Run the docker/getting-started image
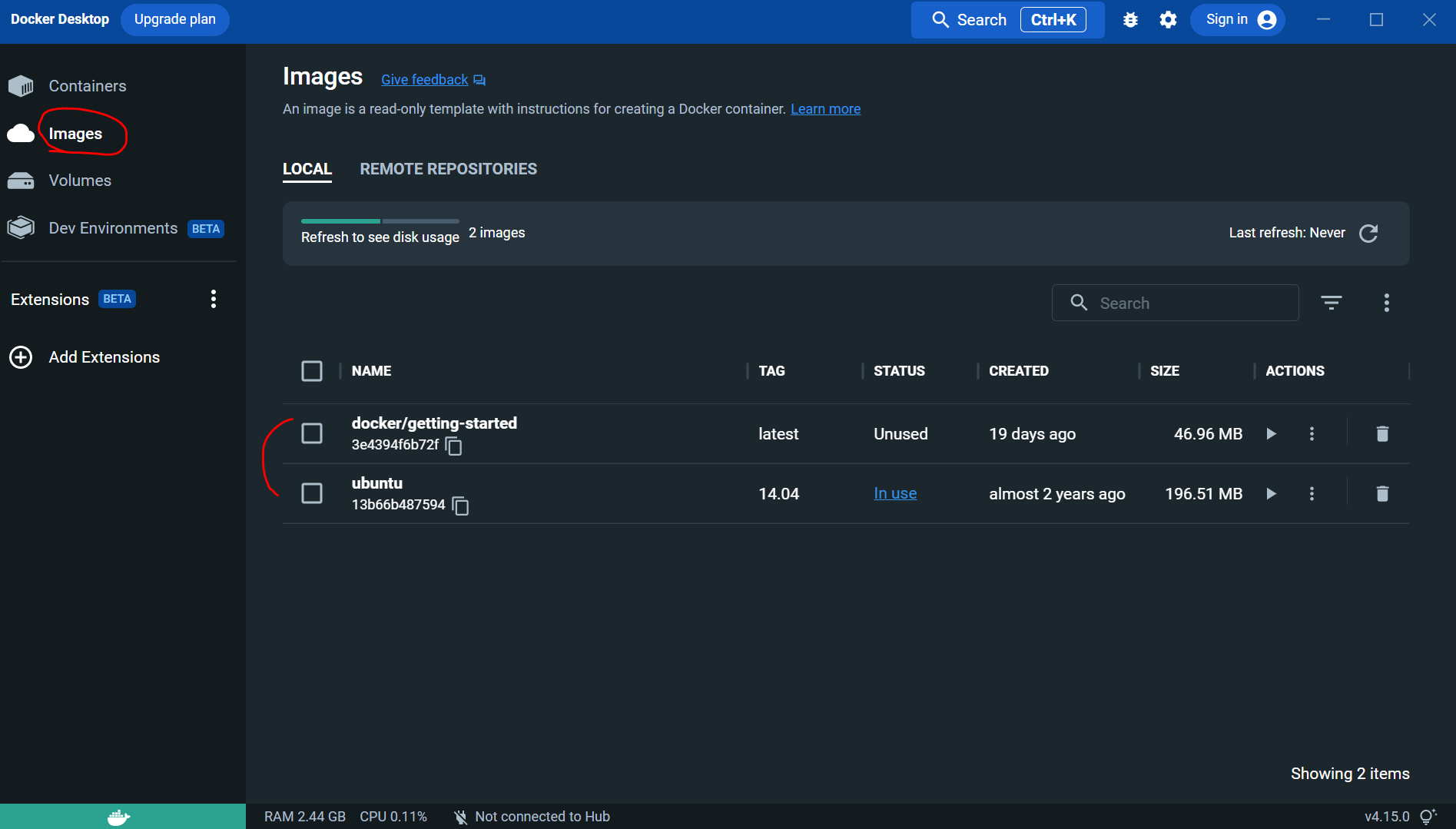Viewport: 1456px width, 829px height. [x=1272, y=434]
